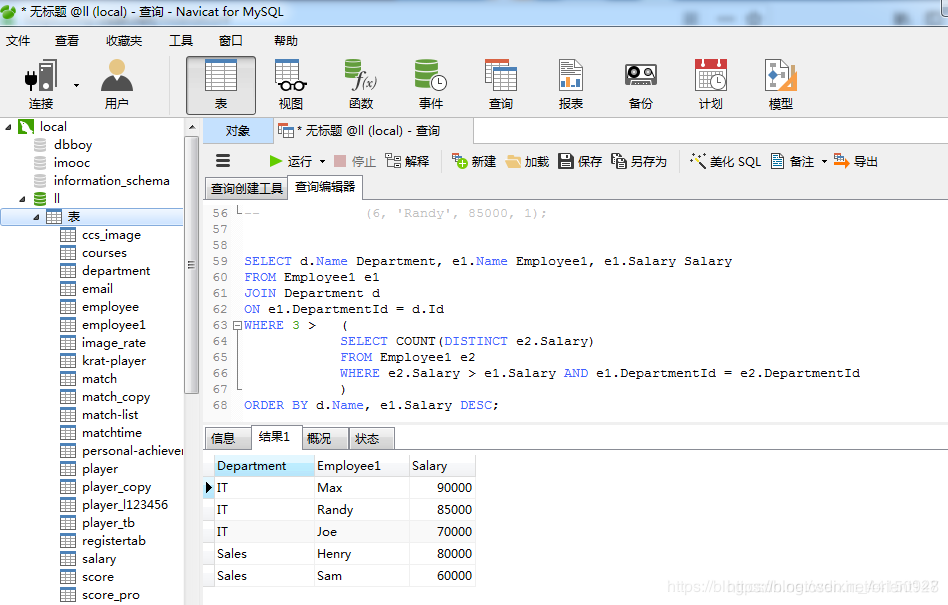The height and width of the screenshot is (605, 948).
Task: Click the Employee1 column header
Action: (x=362, y=466)
